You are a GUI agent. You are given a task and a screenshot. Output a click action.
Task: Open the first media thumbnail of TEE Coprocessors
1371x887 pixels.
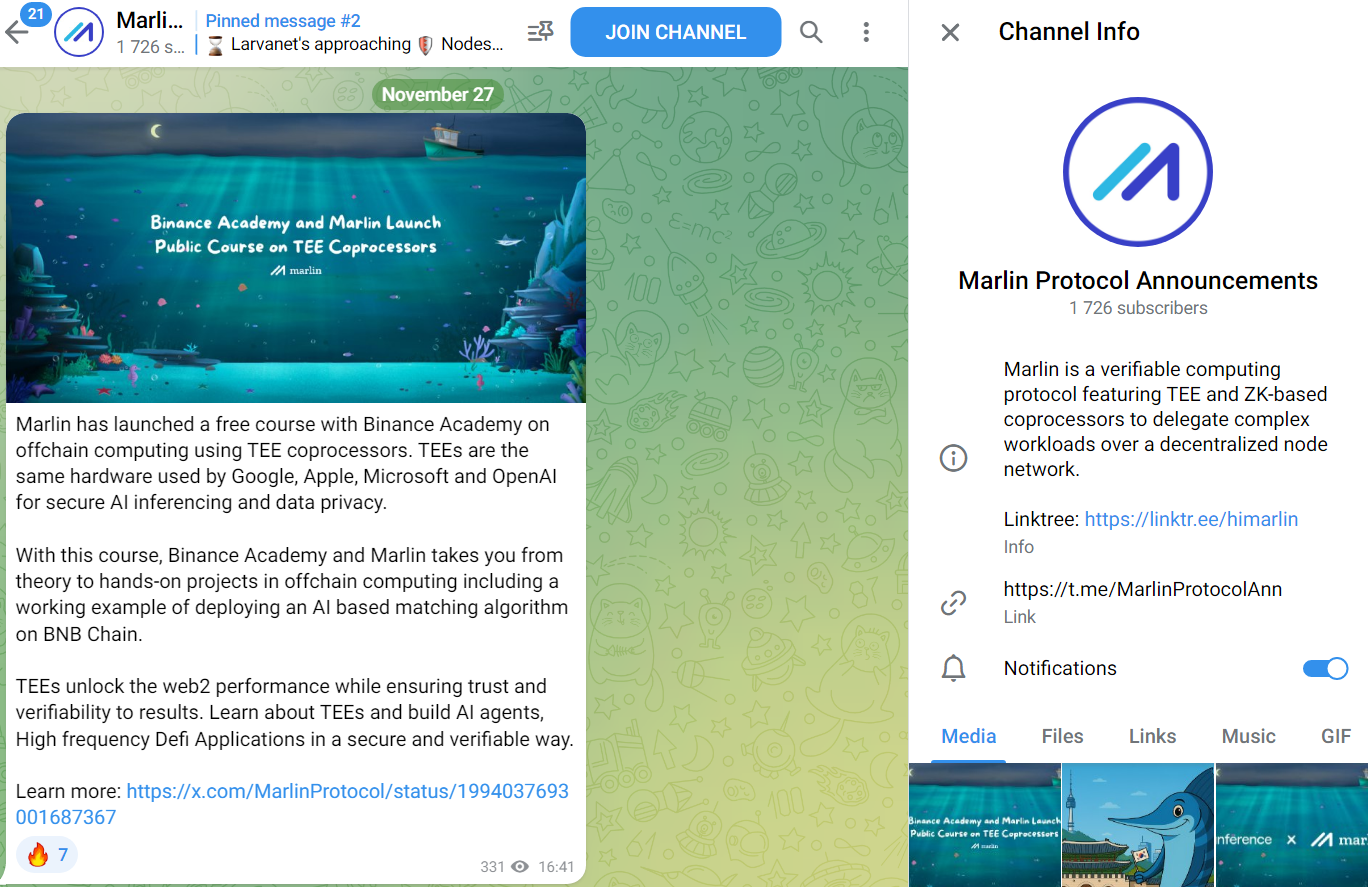984,825
